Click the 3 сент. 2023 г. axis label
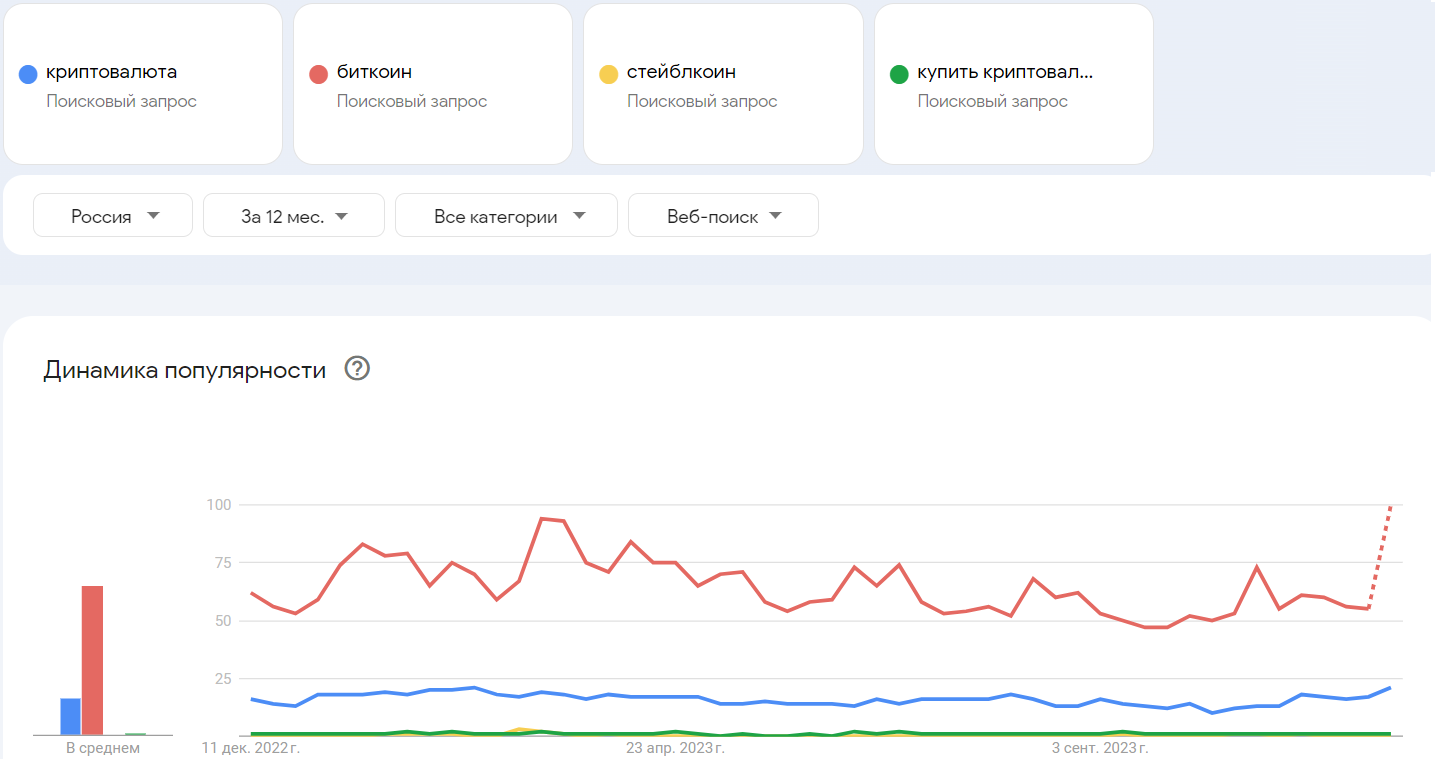Screen dimensions: 1435x759 click(1100, 747)
